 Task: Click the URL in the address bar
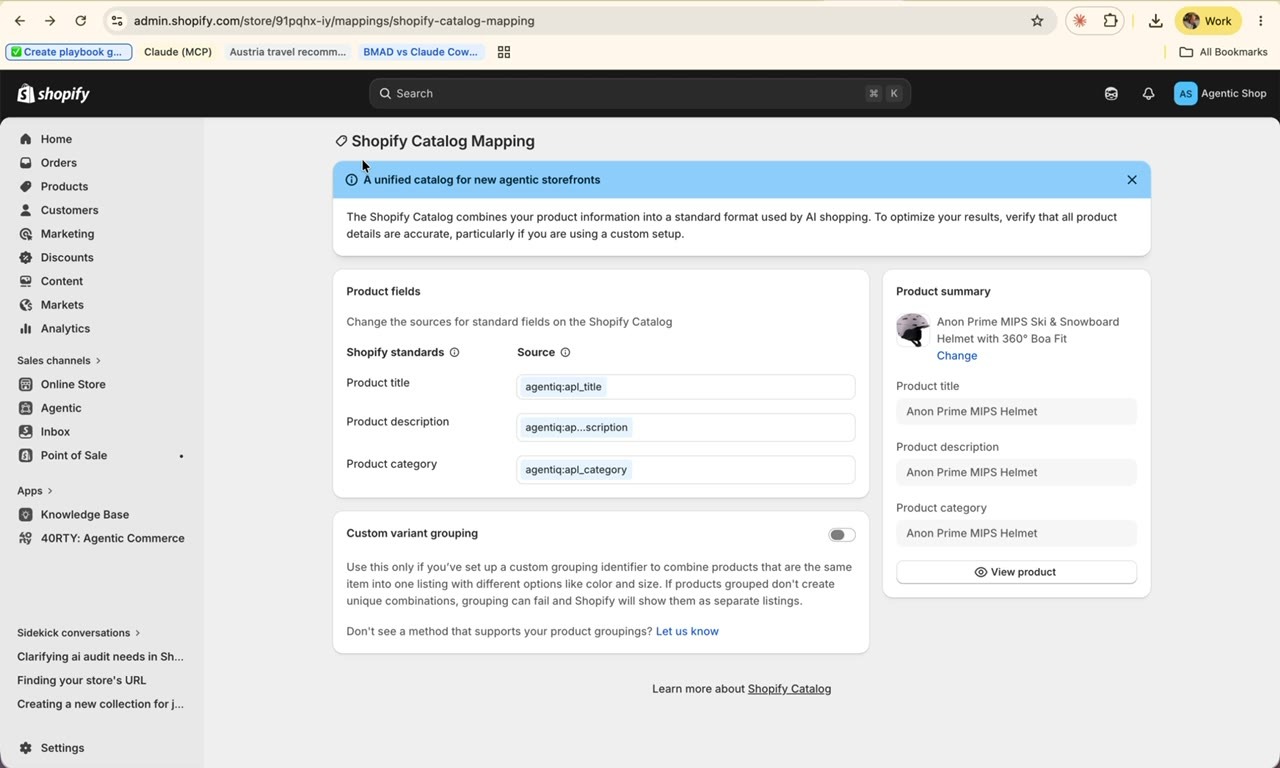(334, 20)
